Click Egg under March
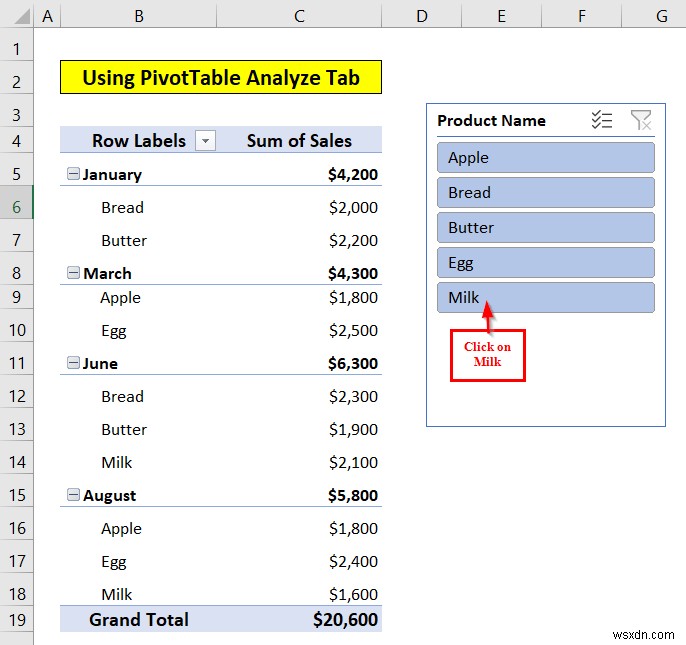This screenshot has width=686, height=645. tap(114, 331)
